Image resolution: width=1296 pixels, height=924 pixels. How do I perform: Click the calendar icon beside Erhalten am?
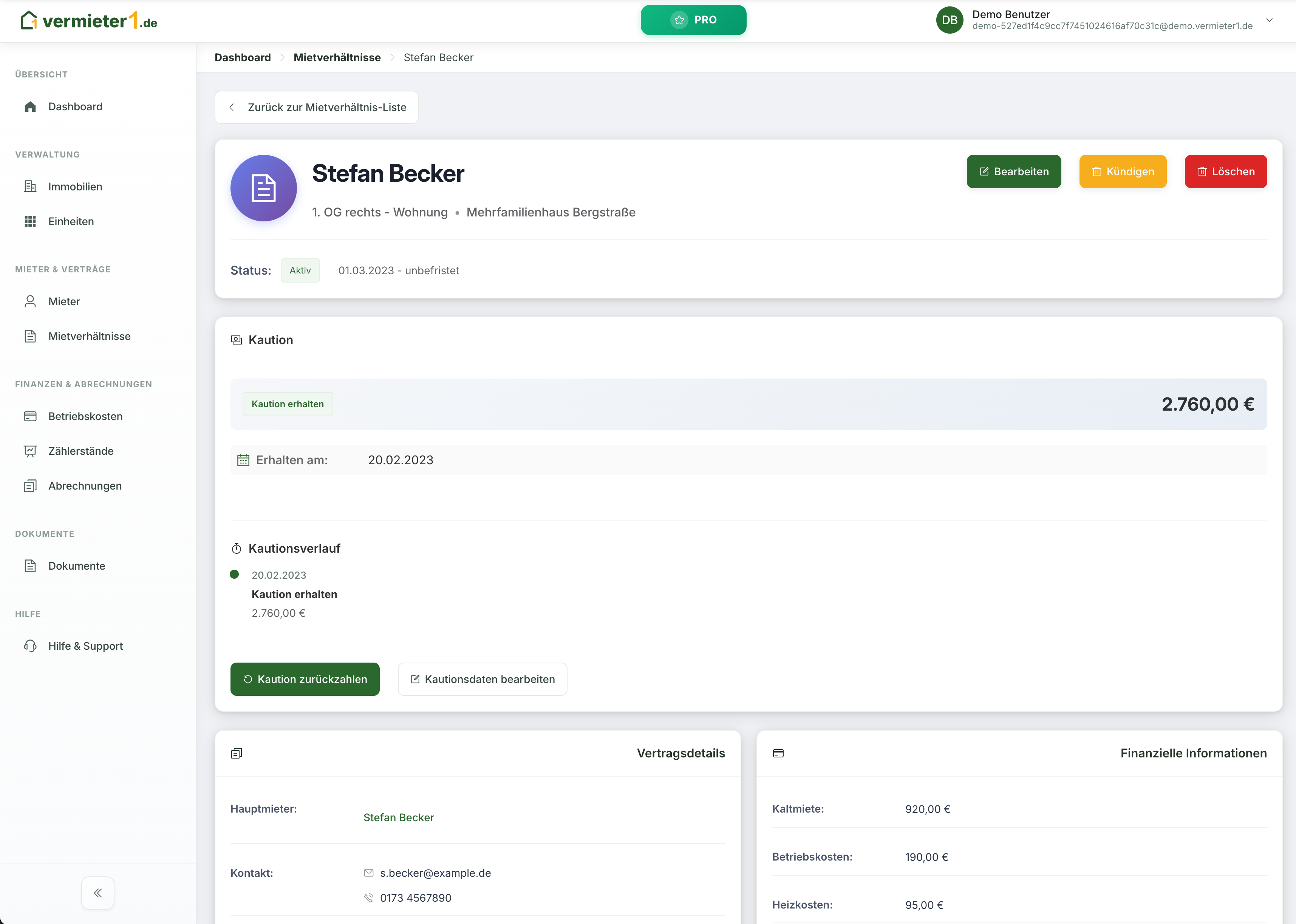pos(243,460)
